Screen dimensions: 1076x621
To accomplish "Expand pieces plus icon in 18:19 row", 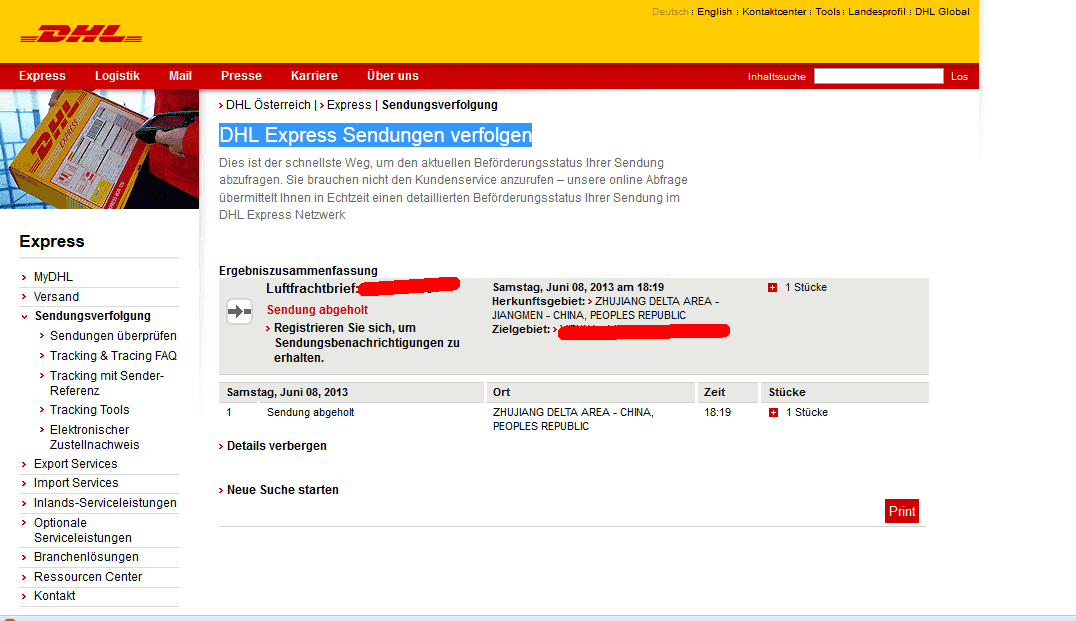I will [773, 412].
